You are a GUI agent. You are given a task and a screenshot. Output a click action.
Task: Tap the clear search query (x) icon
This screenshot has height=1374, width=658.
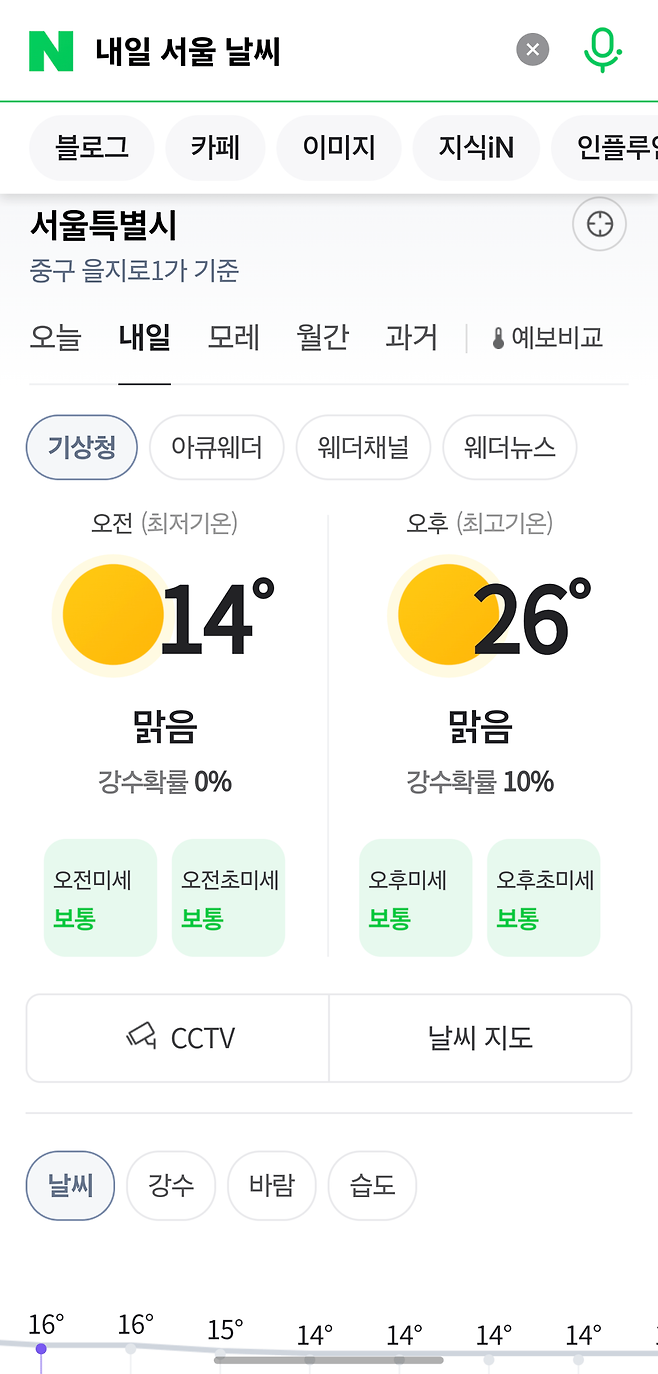[x=532, y=49]
